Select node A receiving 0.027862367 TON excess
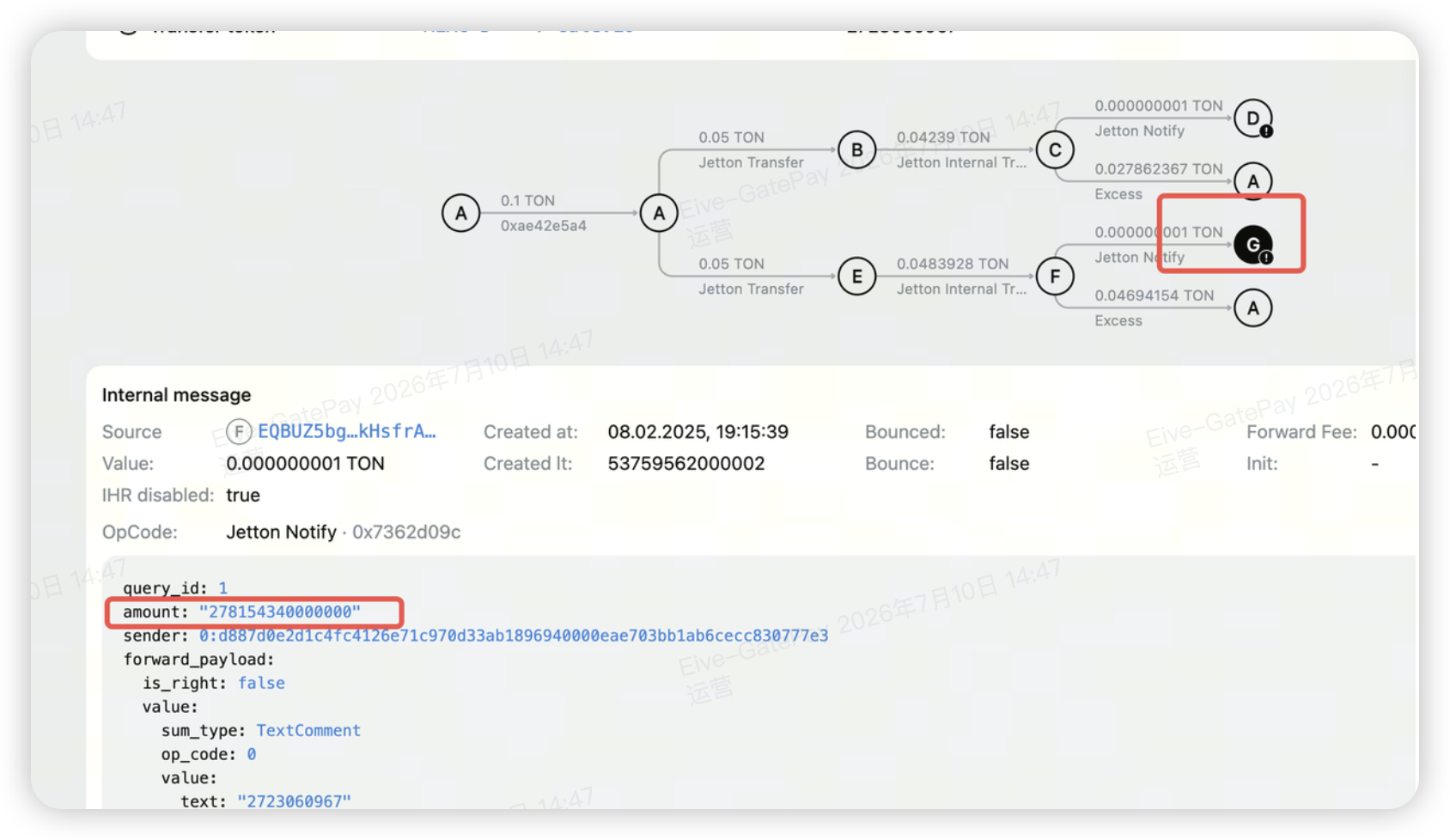Image resolution: width=1450 pixels, height=840 pixels. [x=1253, y=181]
